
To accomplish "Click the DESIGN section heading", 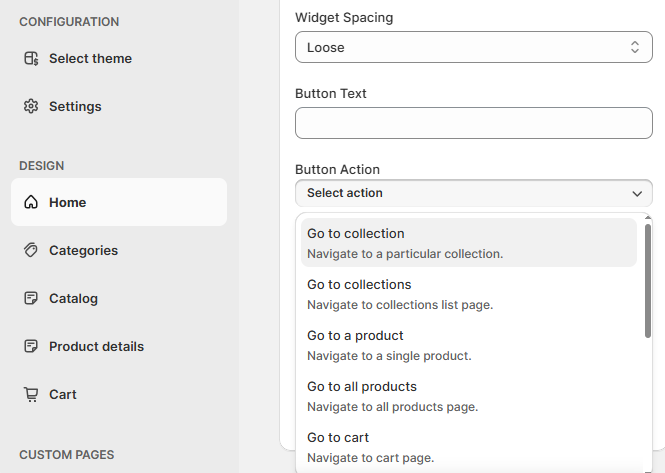I will click(x=42, y=165).
